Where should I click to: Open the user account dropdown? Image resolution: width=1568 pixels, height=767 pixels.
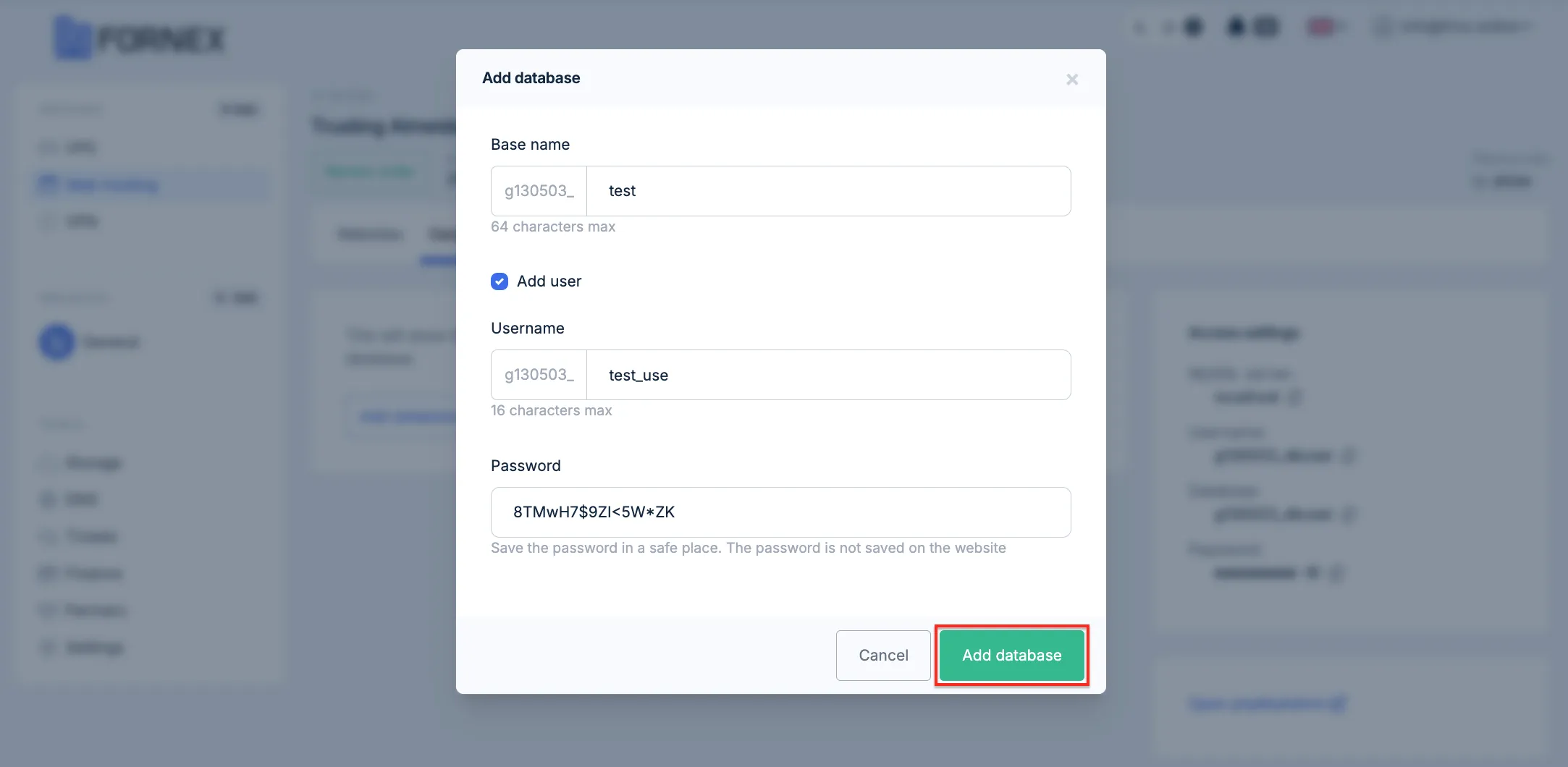[x=1454, y=27]
